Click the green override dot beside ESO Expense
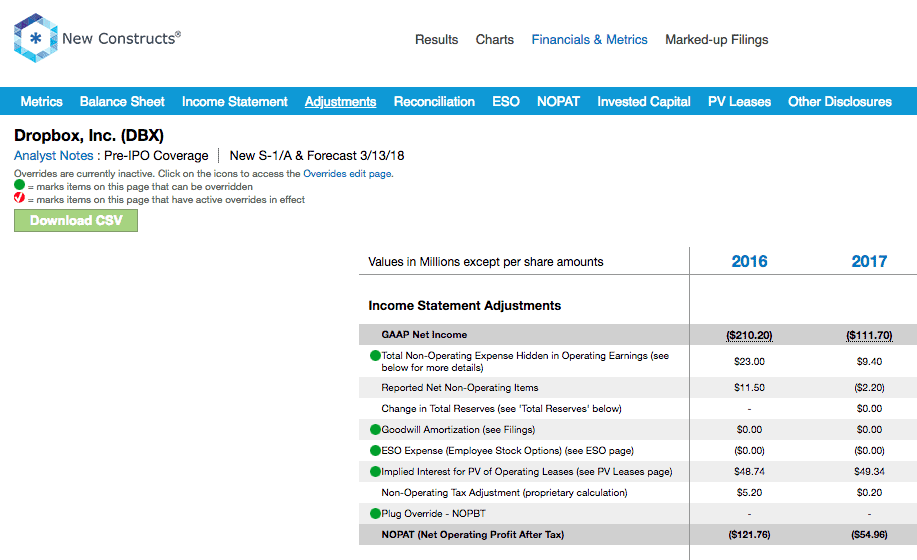This screenshot has height=560, width=917. pos(375,451)
